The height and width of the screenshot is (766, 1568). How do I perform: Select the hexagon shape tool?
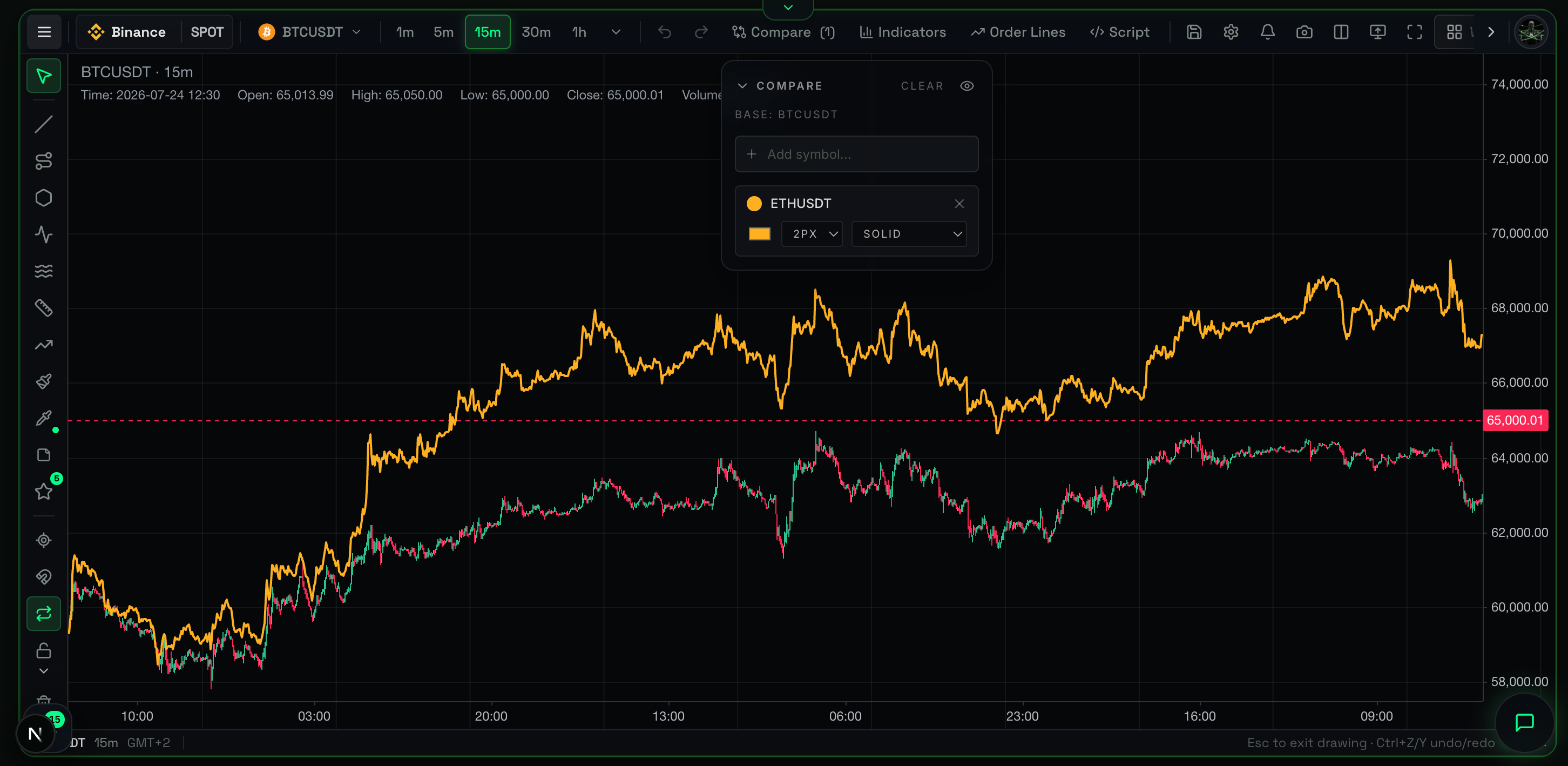(x=44, y=198)
